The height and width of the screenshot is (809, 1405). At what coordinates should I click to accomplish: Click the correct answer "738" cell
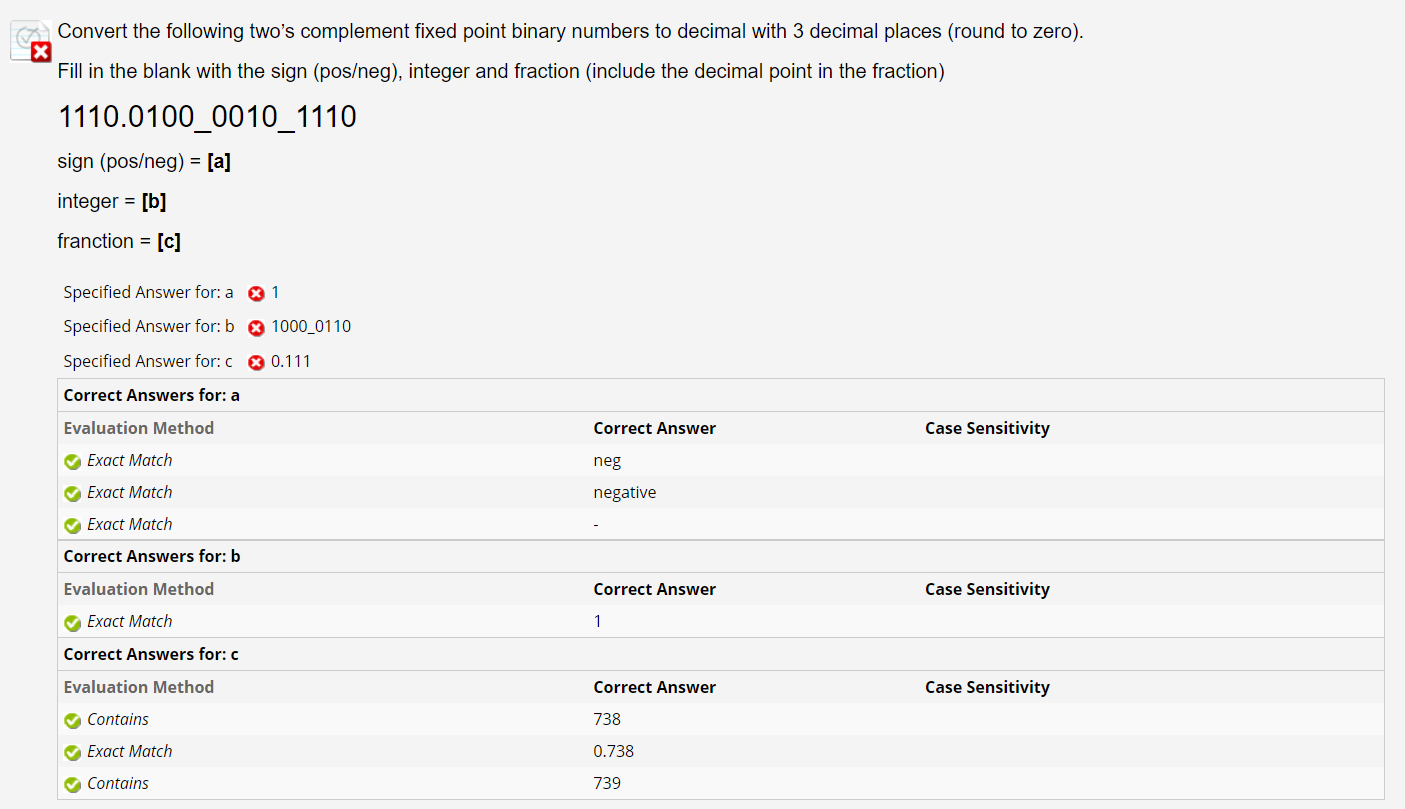(x=607, y=719)
